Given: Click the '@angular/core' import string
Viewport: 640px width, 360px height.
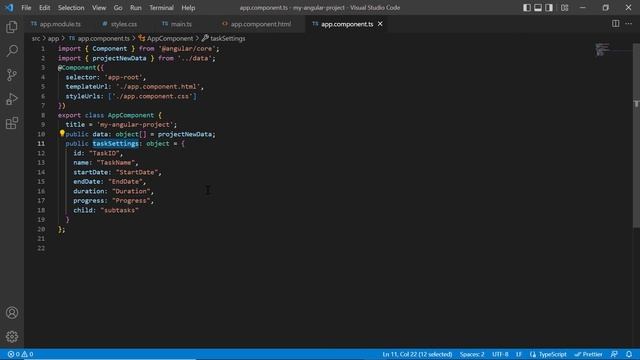Looking at the screenshot, I should (187, 49).
